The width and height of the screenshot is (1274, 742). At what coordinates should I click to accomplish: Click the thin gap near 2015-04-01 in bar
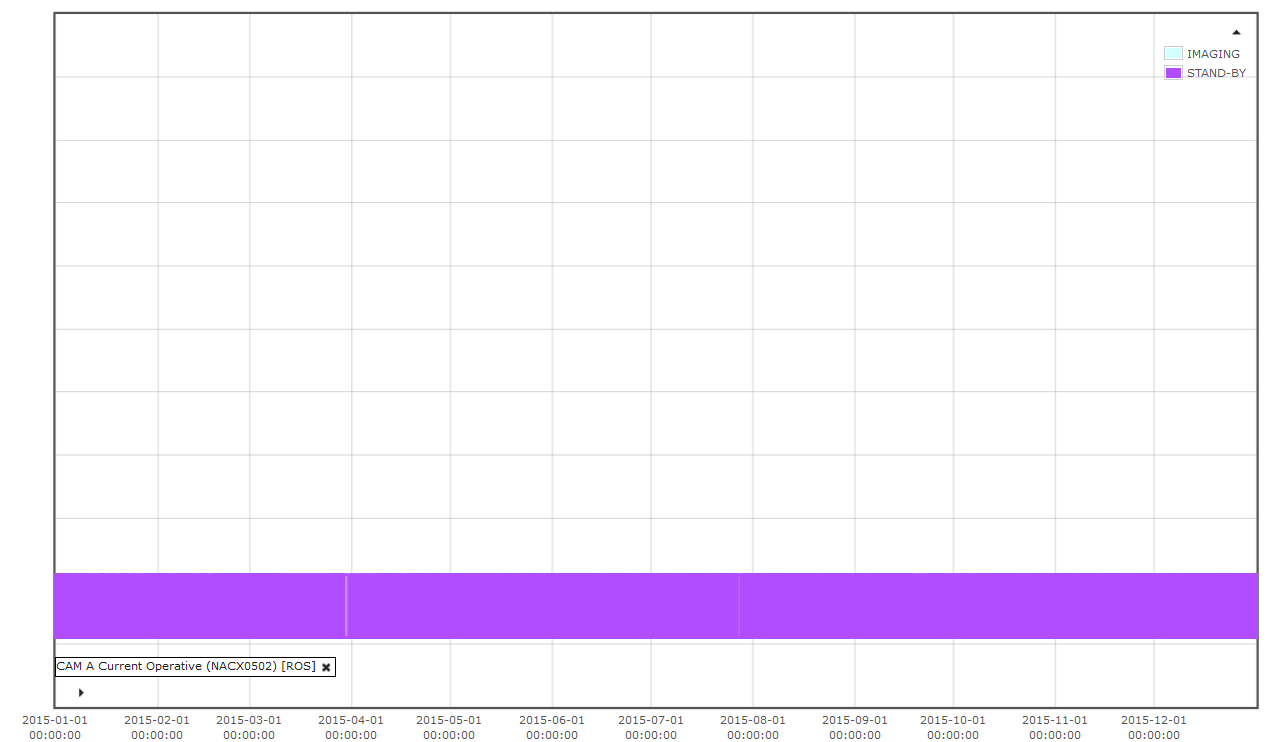pyautogui.click(x=346, y=606)
